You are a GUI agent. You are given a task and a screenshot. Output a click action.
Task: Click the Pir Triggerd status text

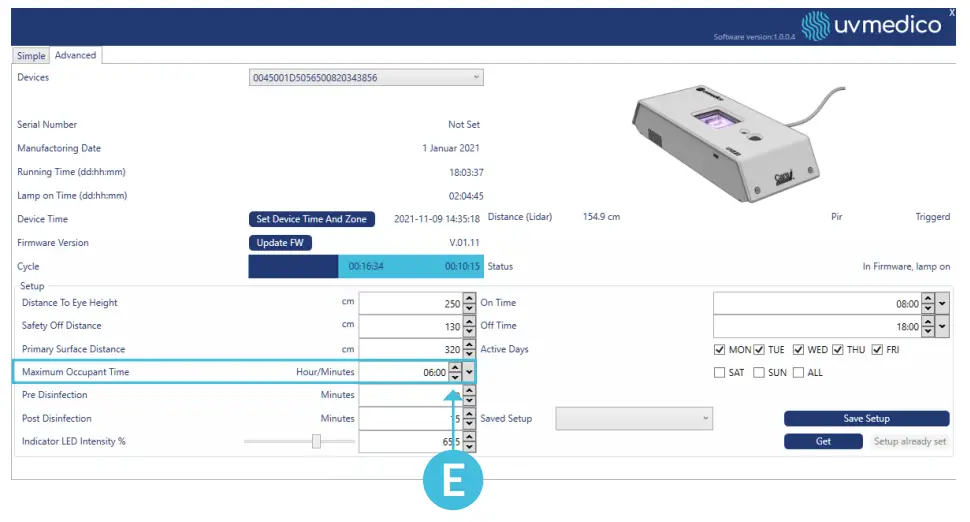click(932, 216)
